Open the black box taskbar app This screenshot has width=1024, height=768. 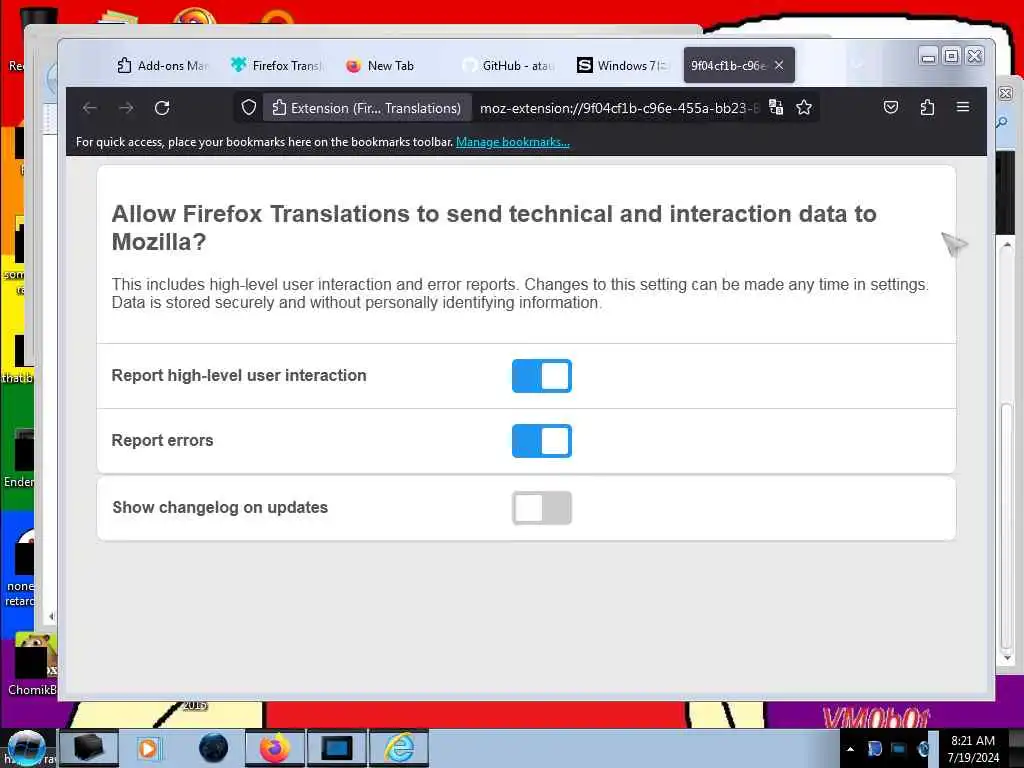pos(89,748)
